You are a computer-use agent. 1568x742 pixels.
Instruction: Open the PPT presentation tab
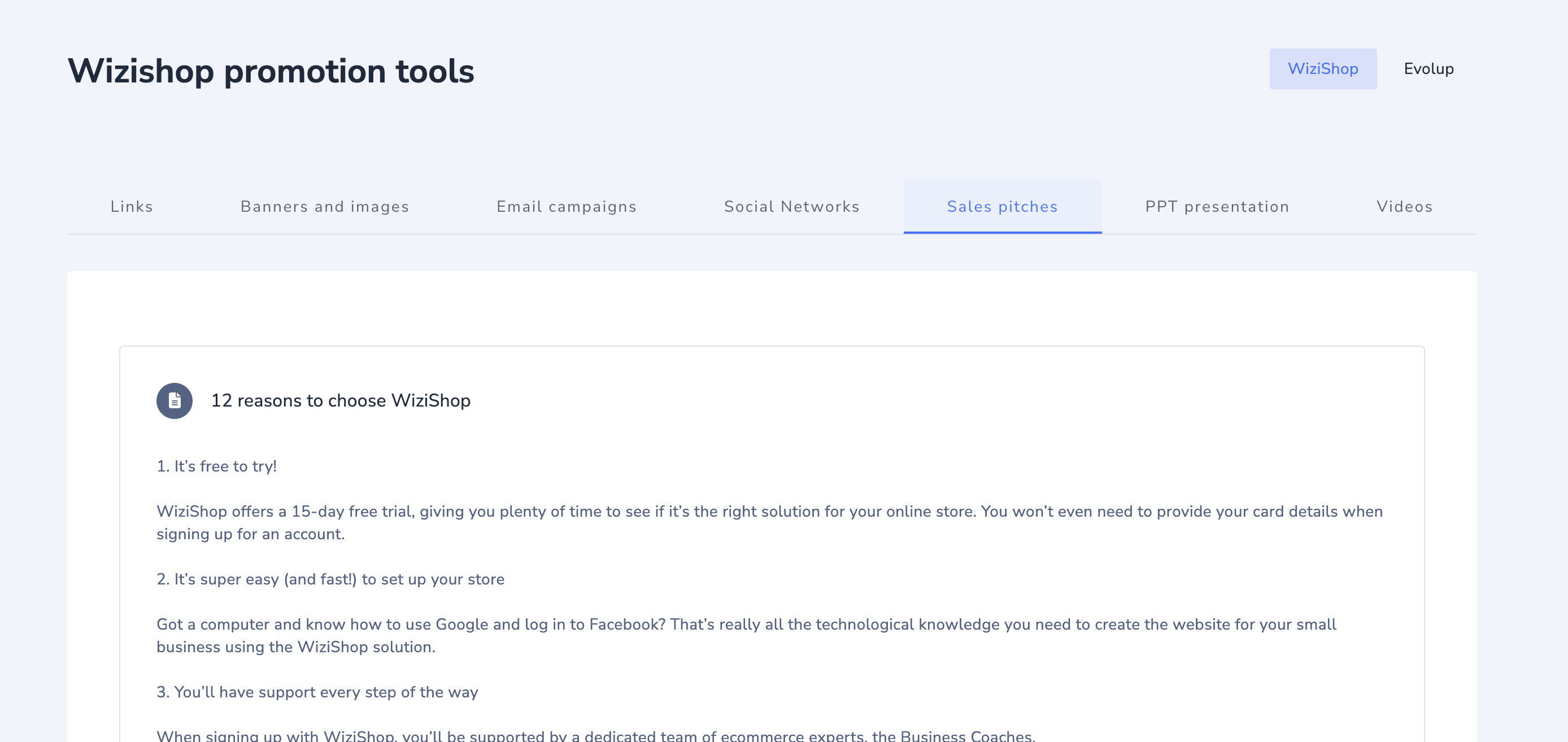coord(1217,206)
